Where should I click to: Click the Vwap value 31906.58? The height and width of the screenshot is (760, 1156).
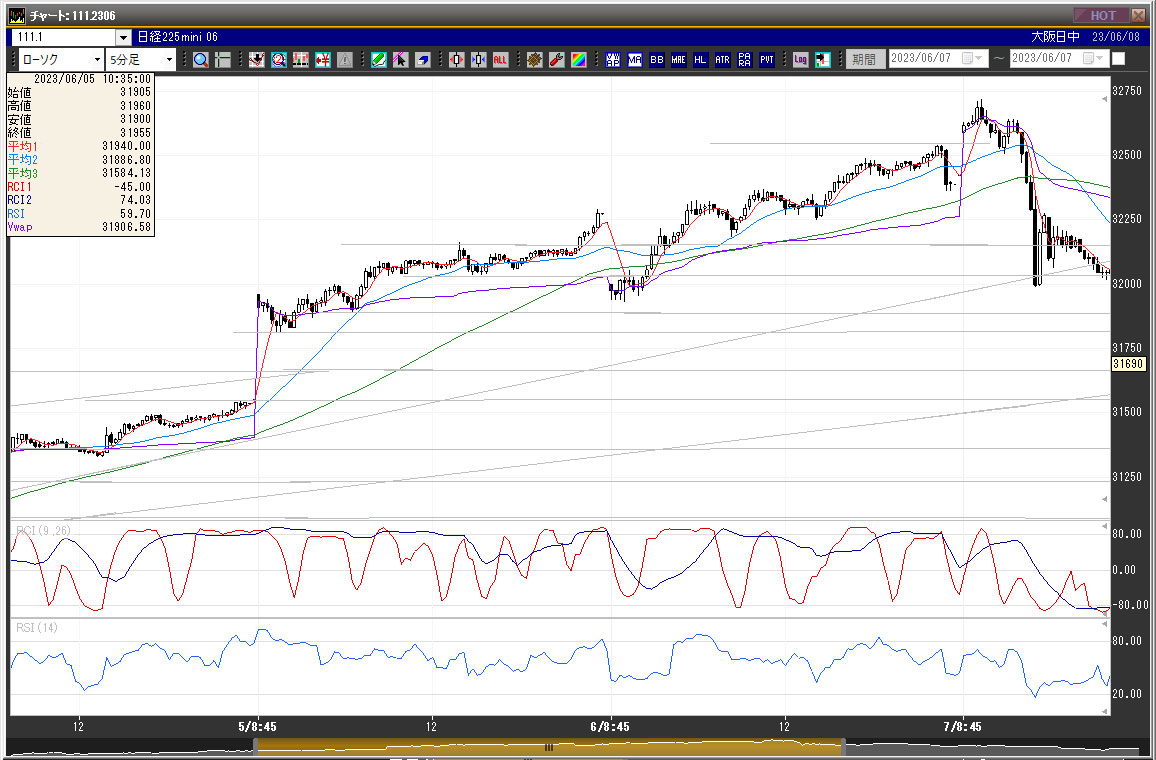coord(126,227)
